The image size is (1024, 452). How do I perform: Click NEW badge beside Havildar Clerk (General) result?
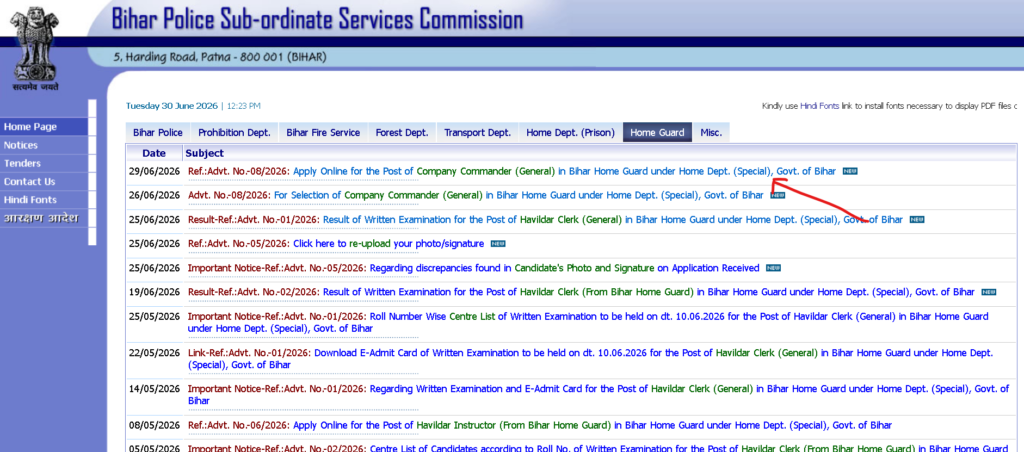[x=917, y=219]
